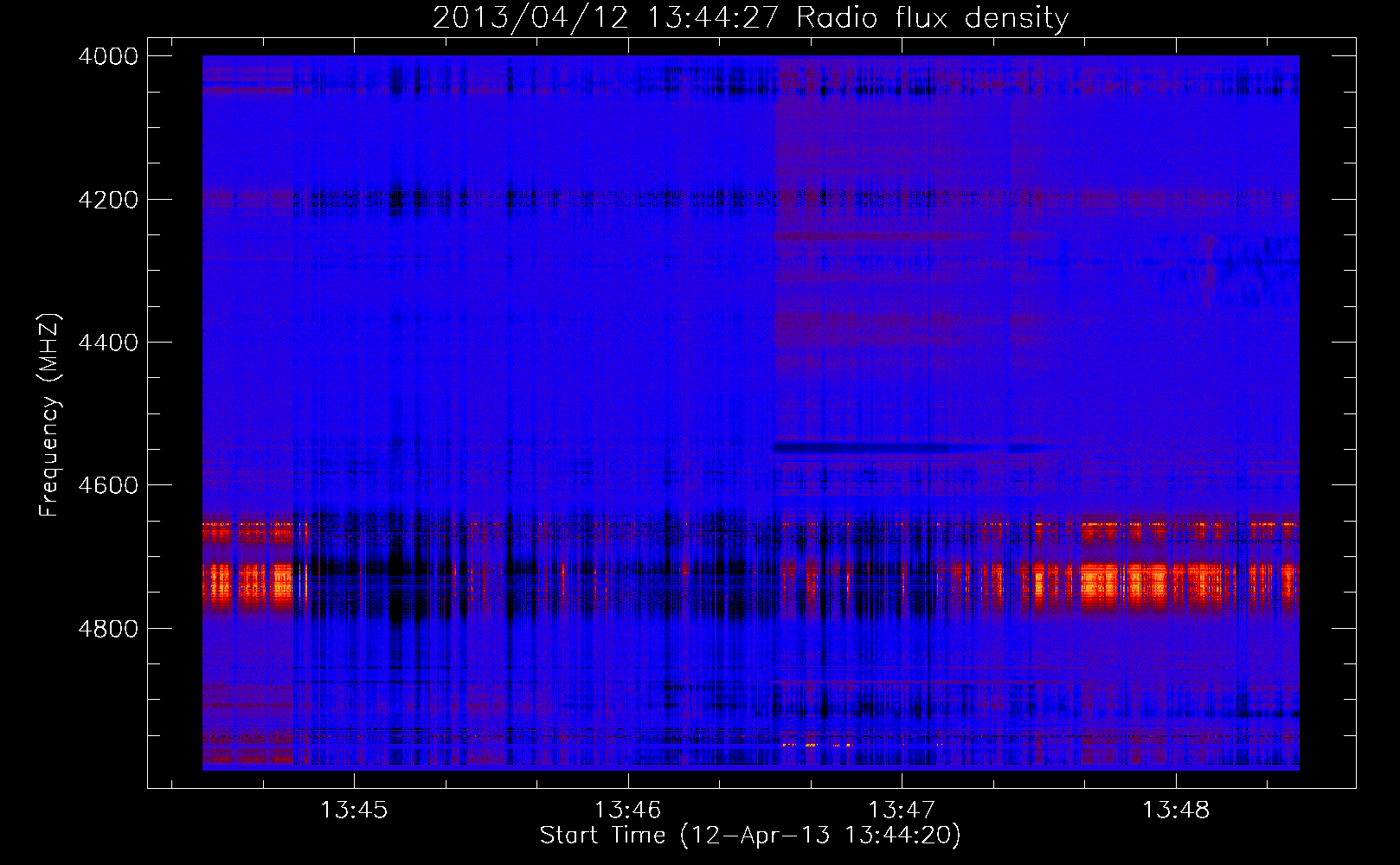Click the 4600 frequency tick label
The image size is (1400, 865).
(108, 485)
